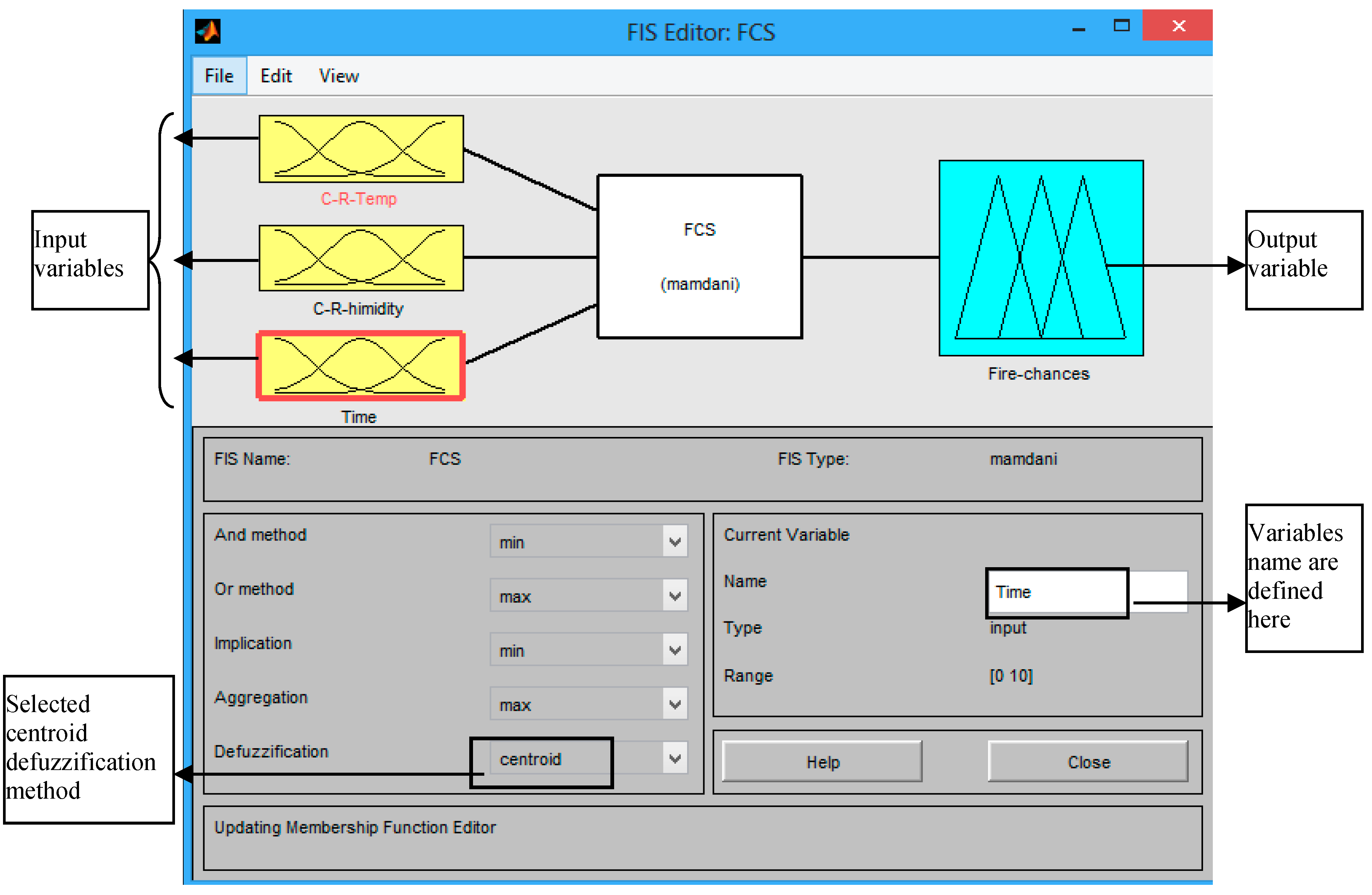Click the Time input variable box
The image size is (1372, 895).
[361, 365]
